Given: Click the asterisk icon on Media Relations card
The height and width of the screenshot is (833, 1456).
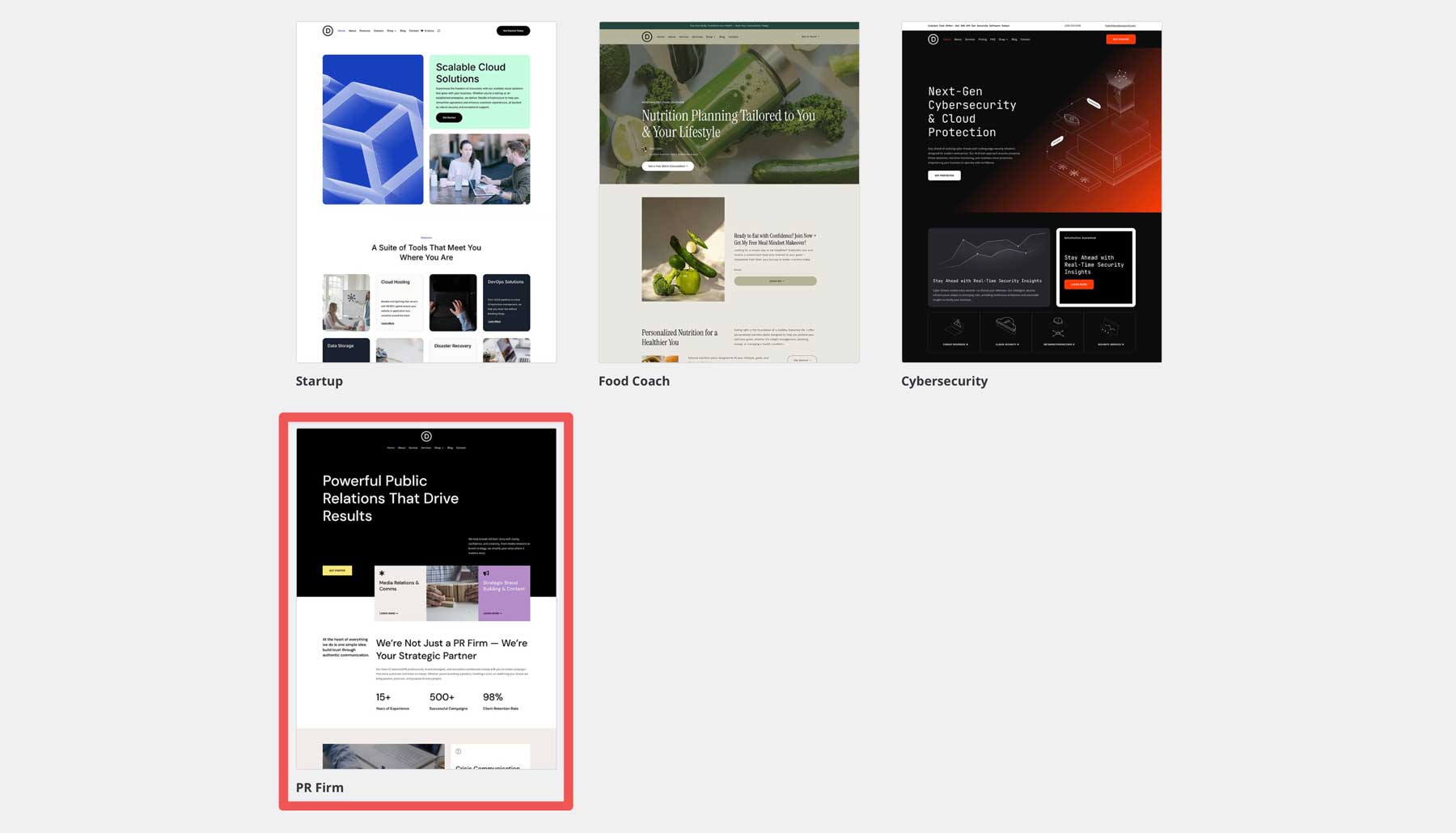Looking at the screenshot, I should pos(380,574).
